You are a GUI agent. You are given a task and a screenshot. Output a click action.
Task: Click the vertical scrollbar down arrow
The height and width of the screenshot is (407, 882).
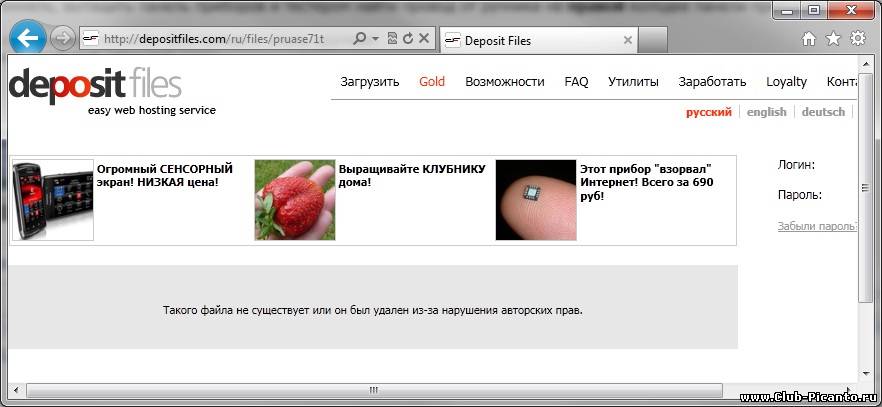click(865, 372)
